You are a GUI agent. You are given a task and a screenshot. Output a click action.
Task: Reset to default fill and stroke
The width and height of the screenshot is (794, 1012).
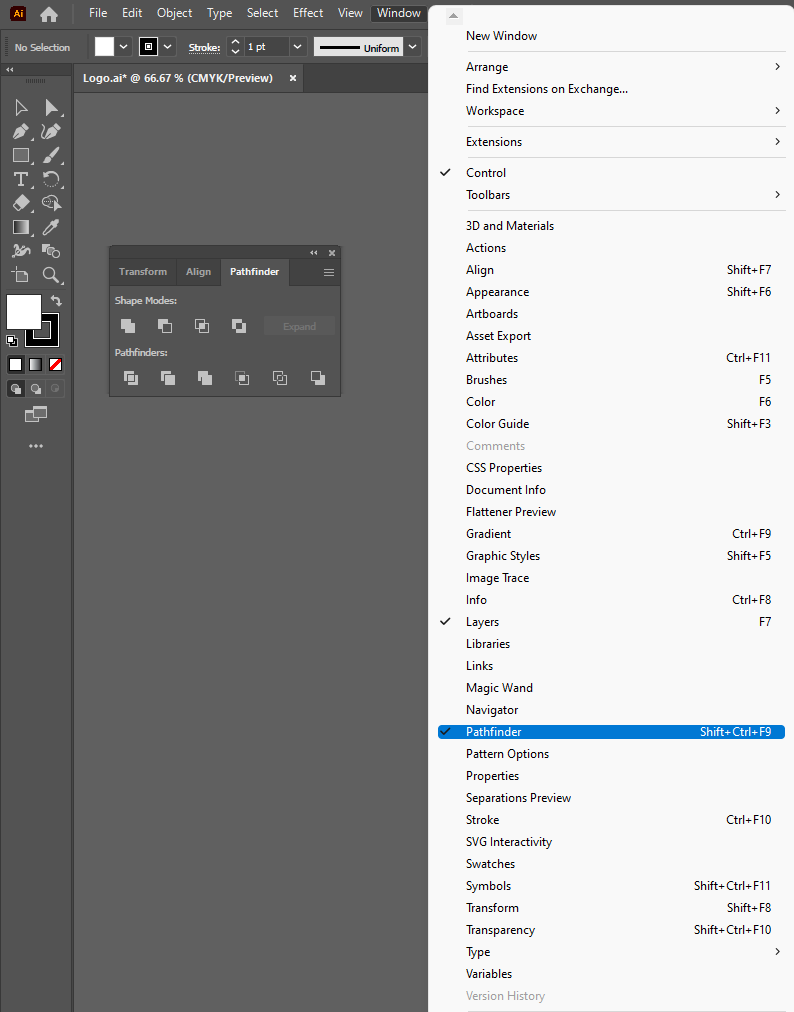pos(12,340)
